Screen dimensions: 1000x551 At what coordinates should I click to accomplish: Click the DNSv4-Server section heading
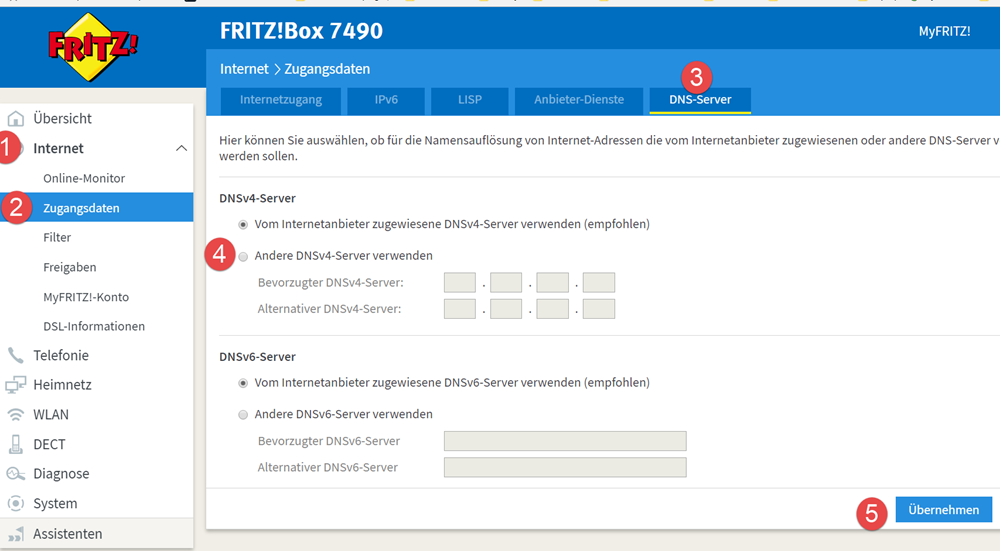point(258,198)
